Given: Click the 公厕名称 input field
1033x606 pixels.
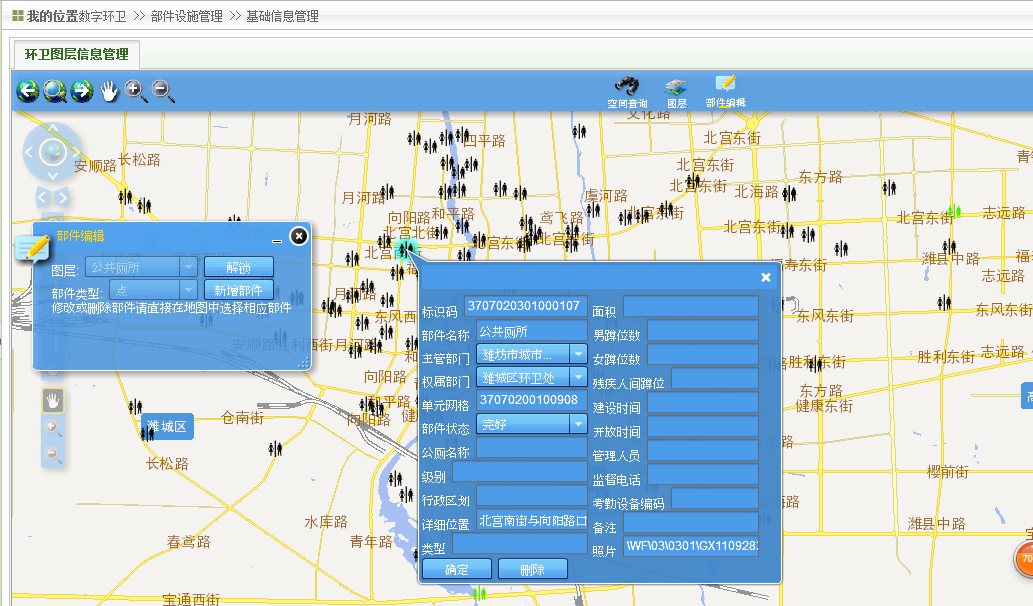Looking at the screenshot, I should [x=532, y=448].
